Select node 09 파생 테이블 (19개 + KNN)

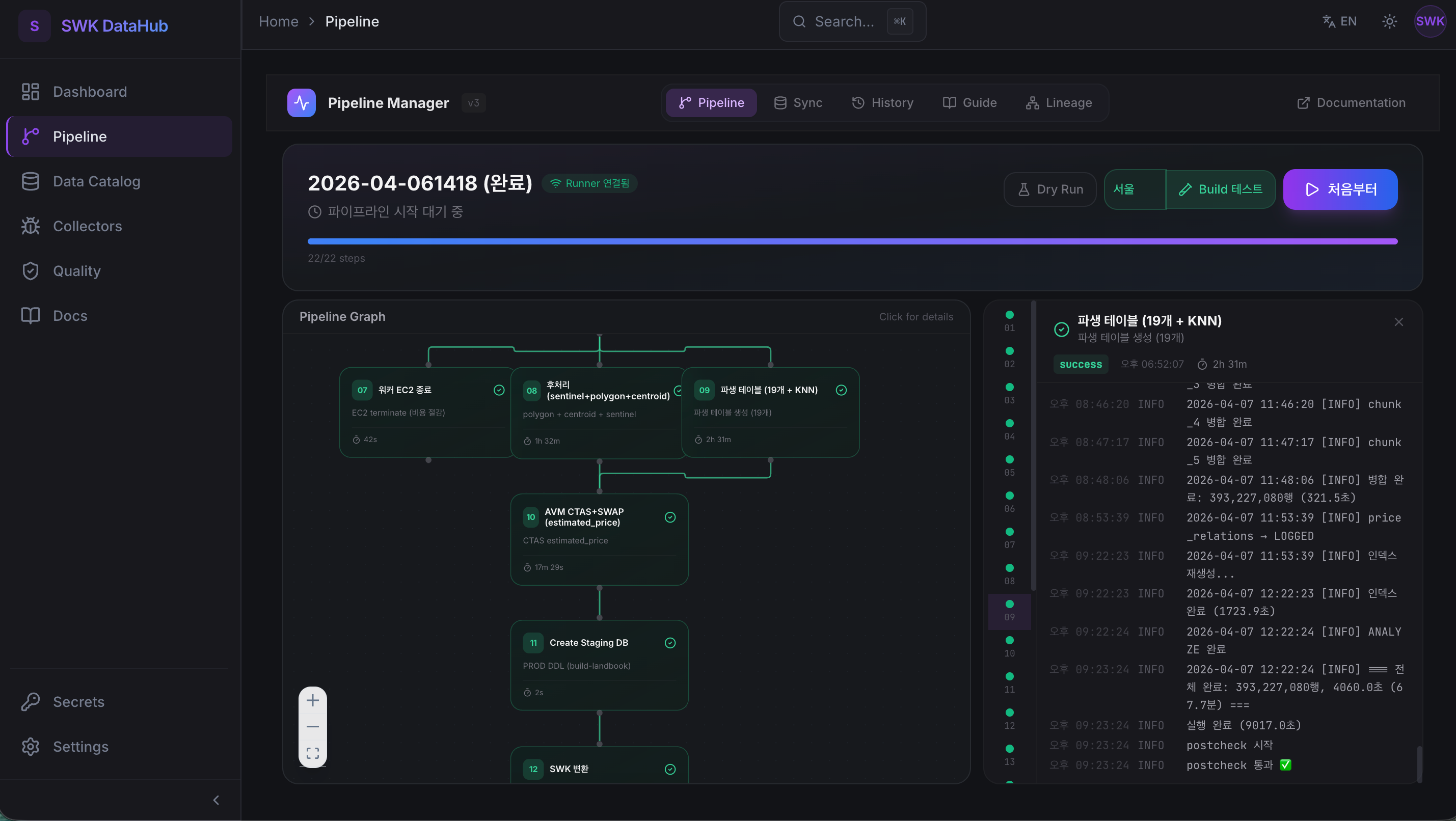coord(770,413)
